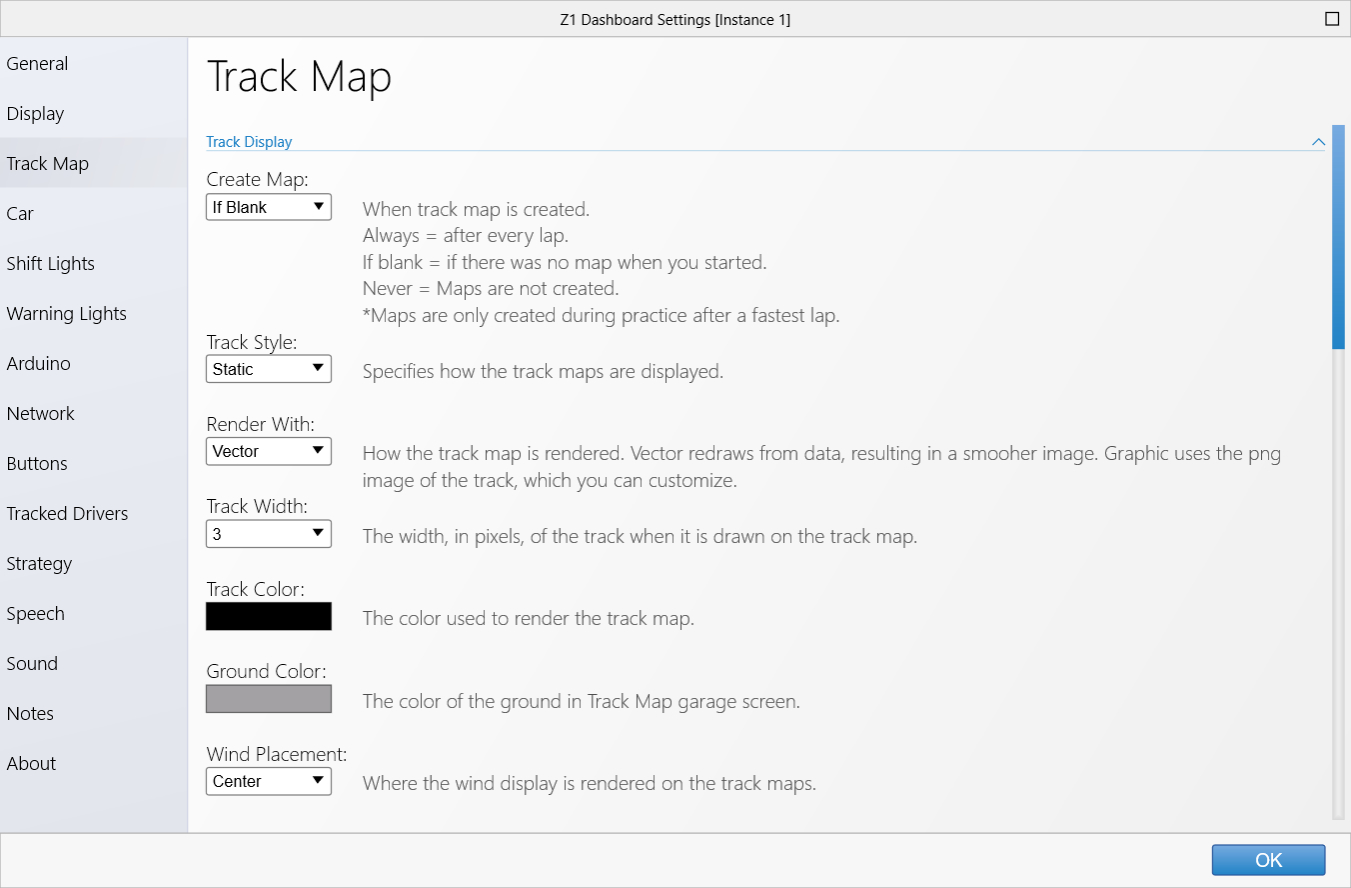Click 'Always = after every lap.' text
Viewport: 1351px width, 888px height.
click(465, 236)
